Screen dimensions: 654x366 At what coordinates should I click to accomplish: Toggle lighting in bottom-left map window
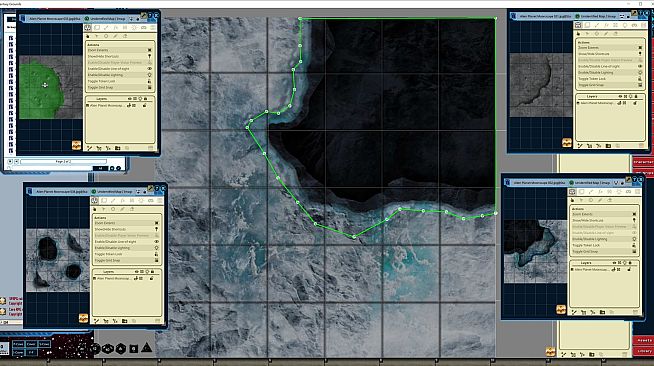pyautogui.click(x=126, y=248)
